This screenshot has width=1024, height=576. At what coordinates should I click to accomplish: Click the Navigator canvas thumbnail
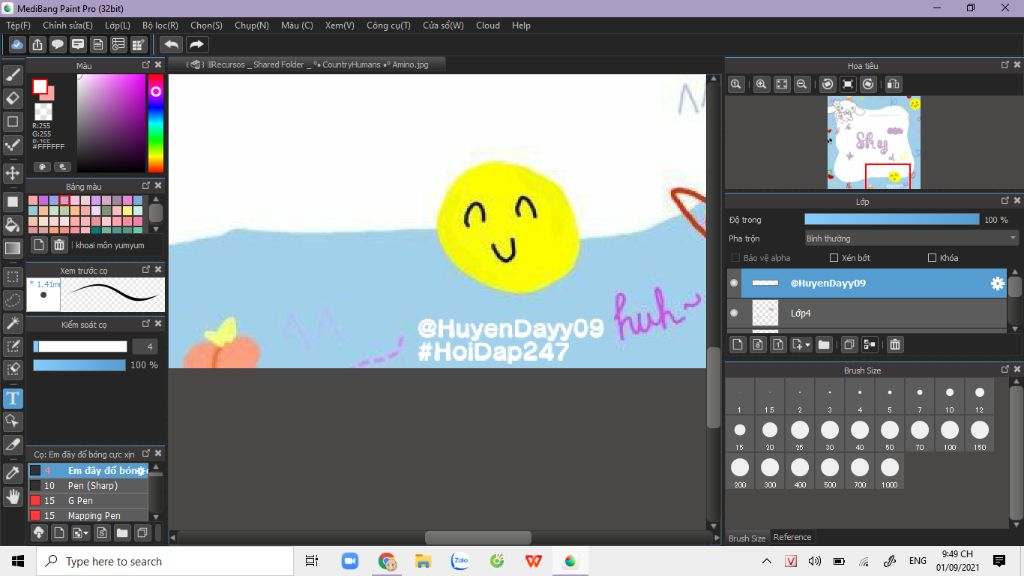[x=874, y=142]
